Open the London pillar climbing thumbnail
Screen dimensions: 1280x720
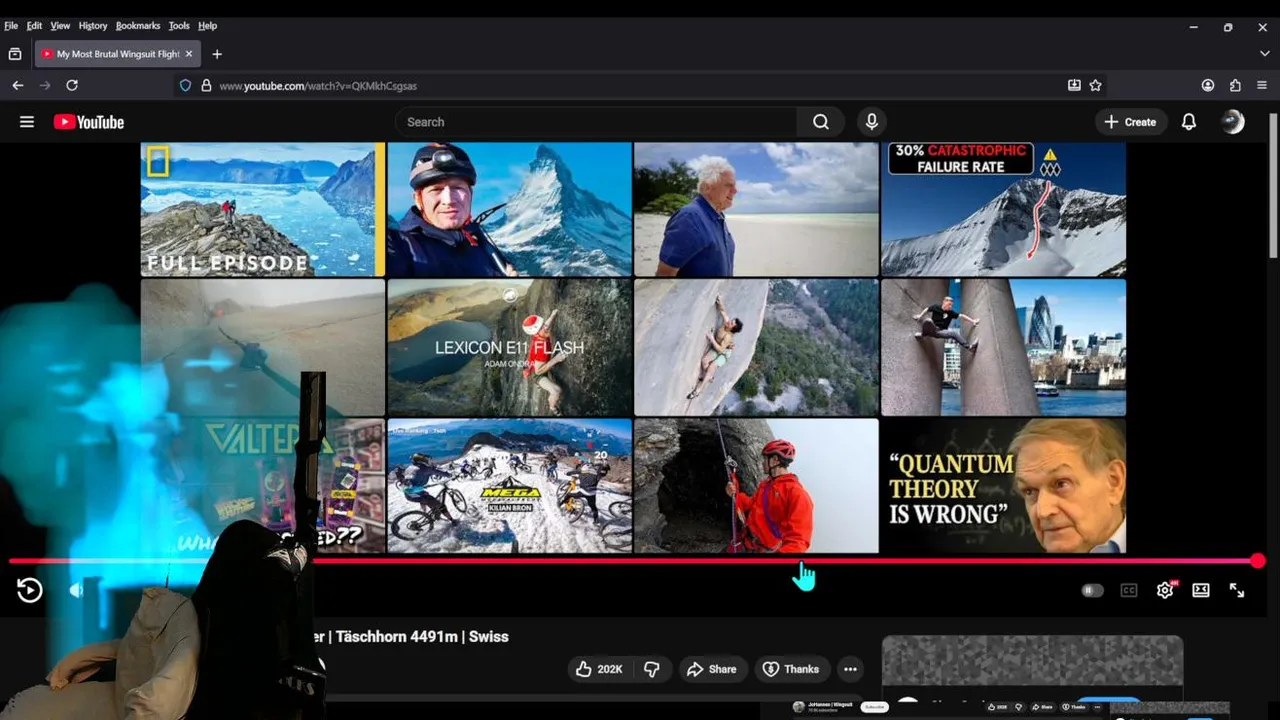(1003, 347)
